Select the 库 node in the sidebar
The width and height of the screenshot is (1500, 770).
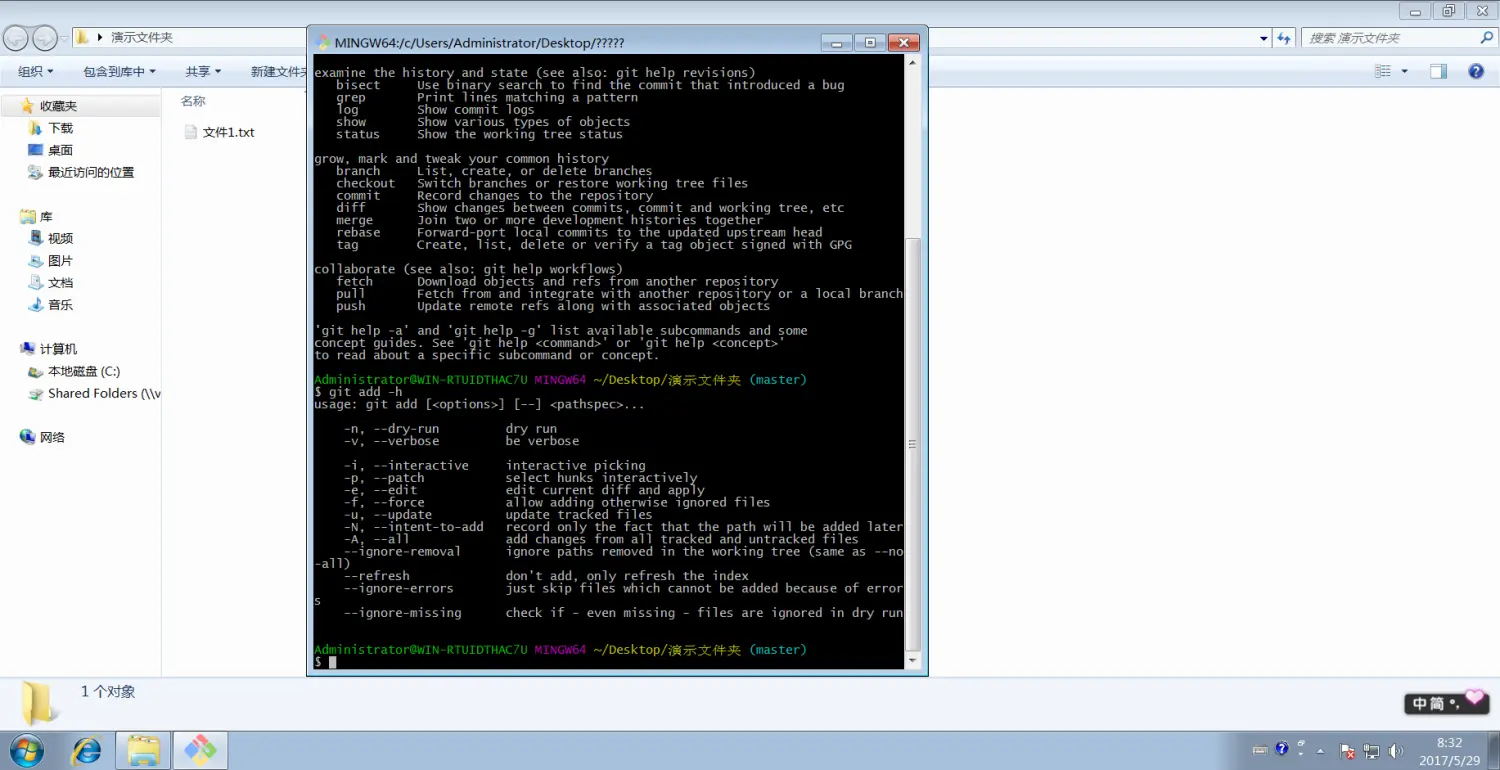46,217
